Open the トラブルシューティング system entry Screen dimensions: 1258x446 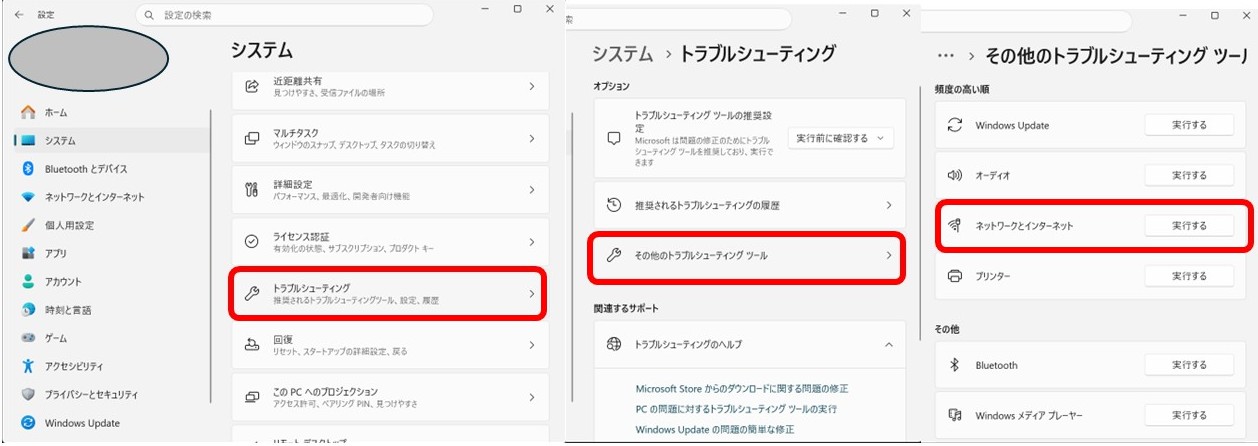(x=389, y=293)
